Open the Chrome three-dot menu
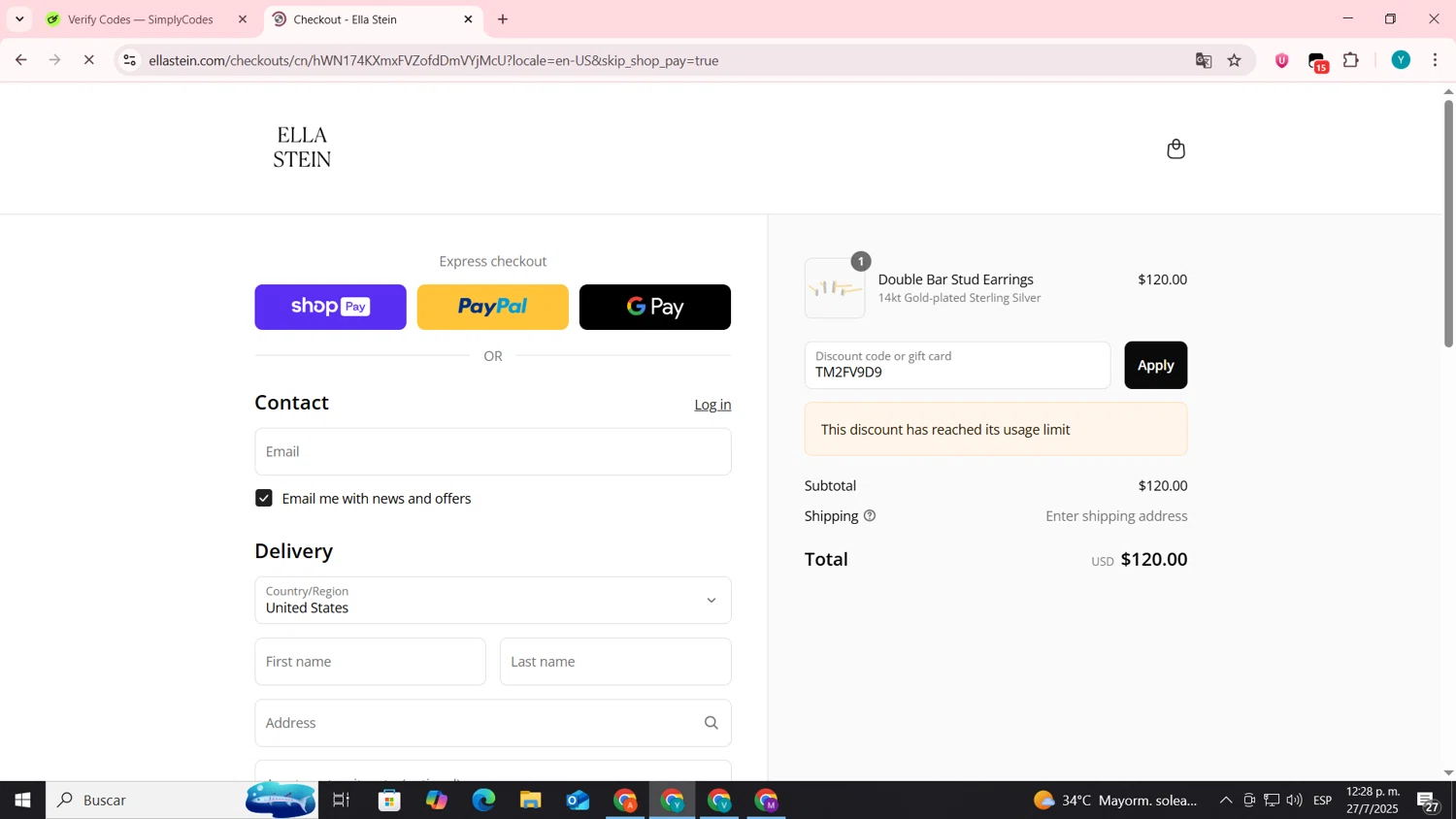Image resolution: width=1456 pixels, height=819 pixels. (1436, 60)
